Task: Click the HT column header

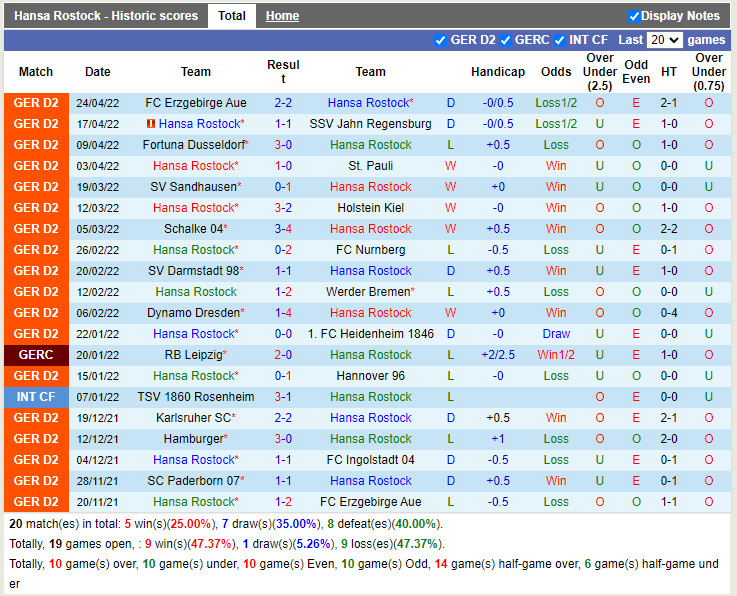Action: click(668, 72)
